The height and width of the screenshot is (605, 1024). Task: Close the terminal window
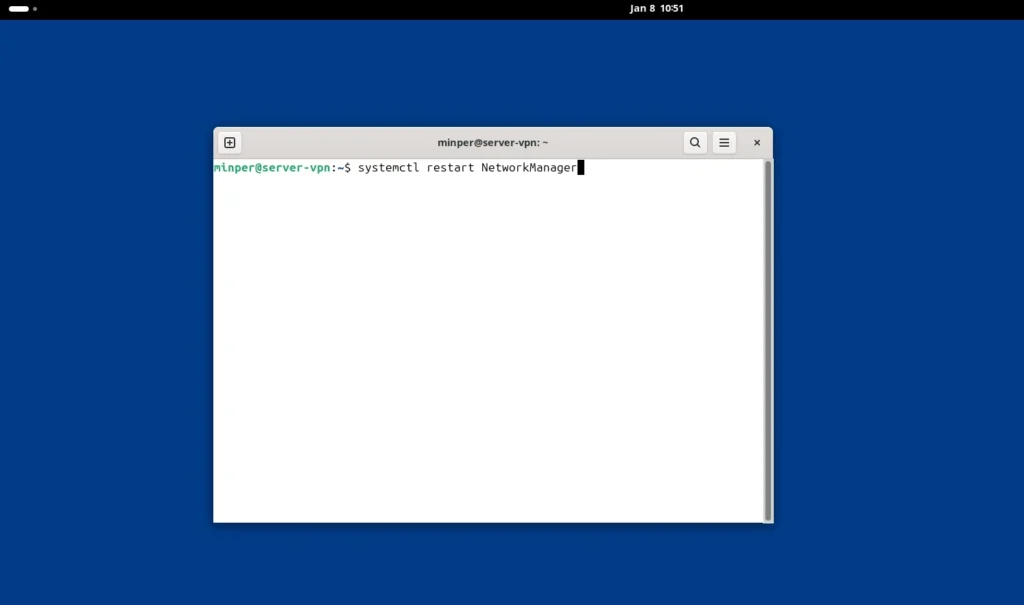point(757,142)
